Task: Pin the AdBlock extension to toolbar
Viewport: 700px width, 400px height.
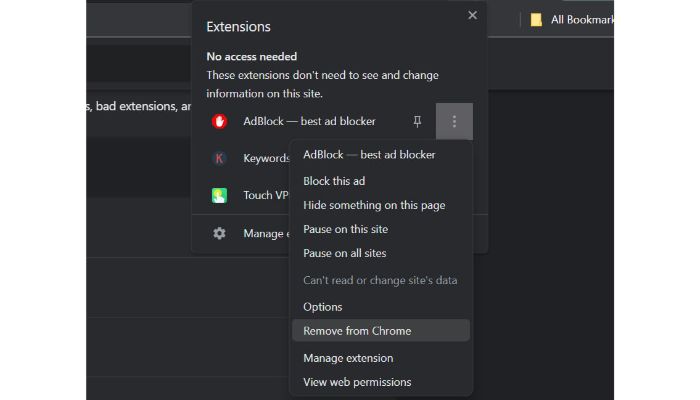Action: 417,121
